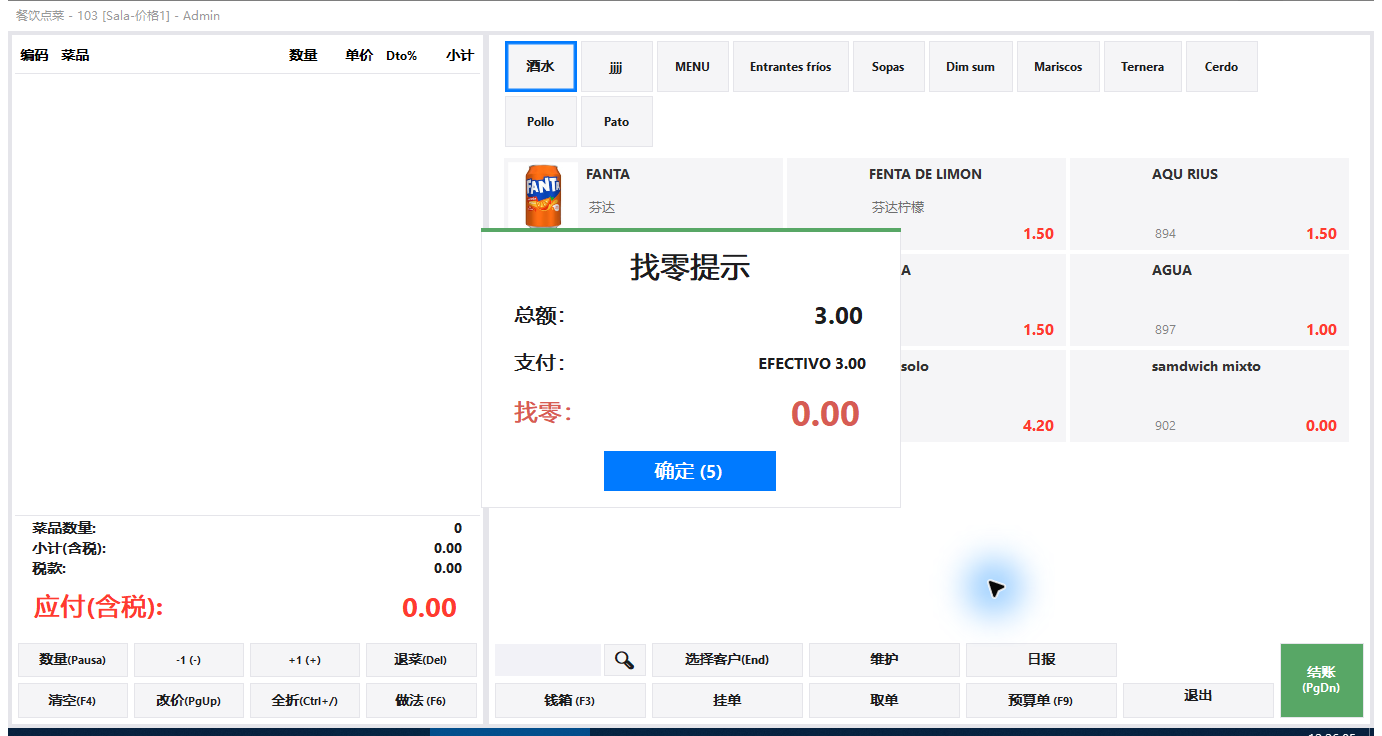The width and height of the screenshot is (1382, 736).
Task: Increase quantity with +1 (+) button
Action: coord(305,660)
